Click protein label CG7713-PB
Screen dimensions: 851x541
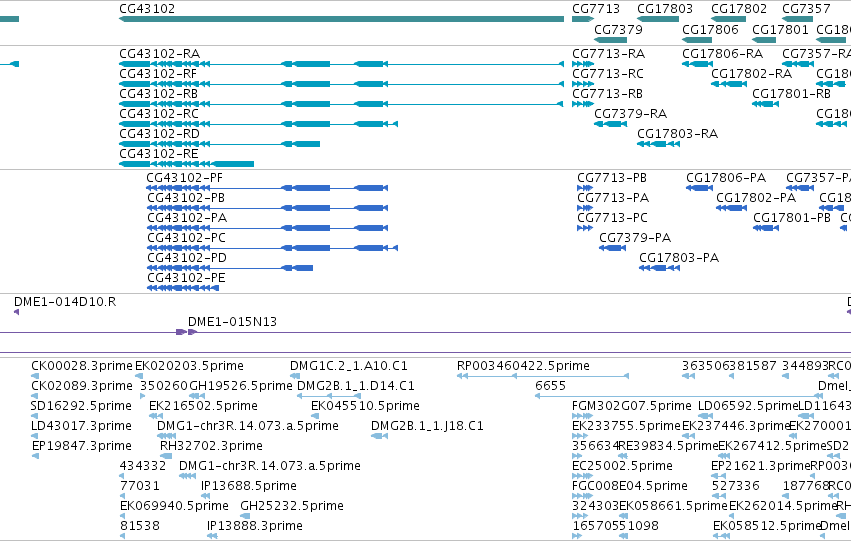[612, 178]
